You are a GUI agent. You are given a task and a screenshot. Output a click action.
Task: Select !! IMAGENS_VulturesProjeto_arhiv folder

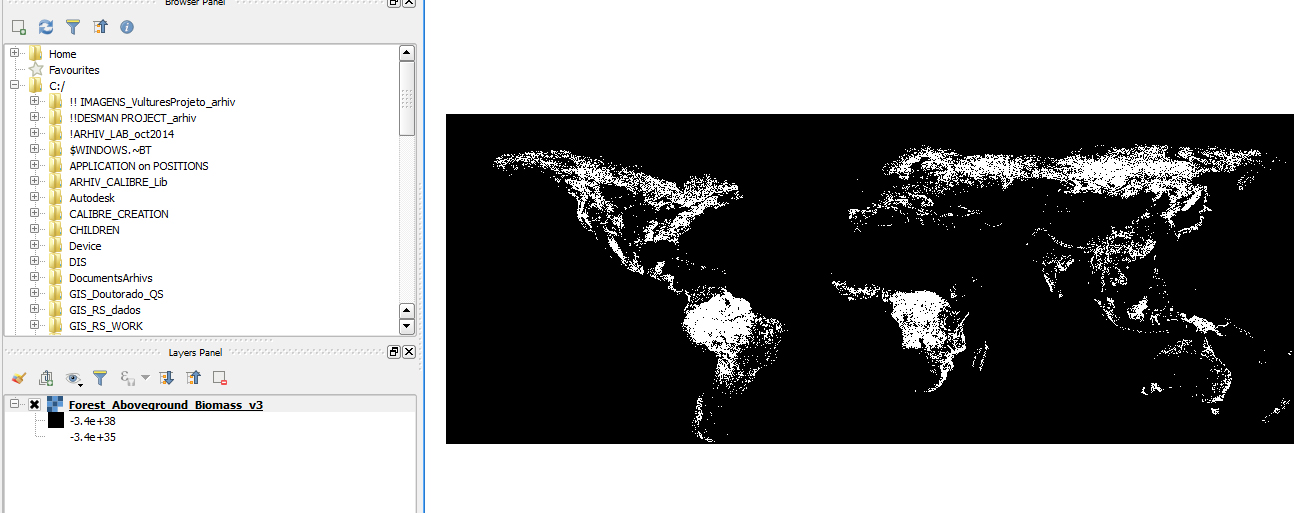152,102
